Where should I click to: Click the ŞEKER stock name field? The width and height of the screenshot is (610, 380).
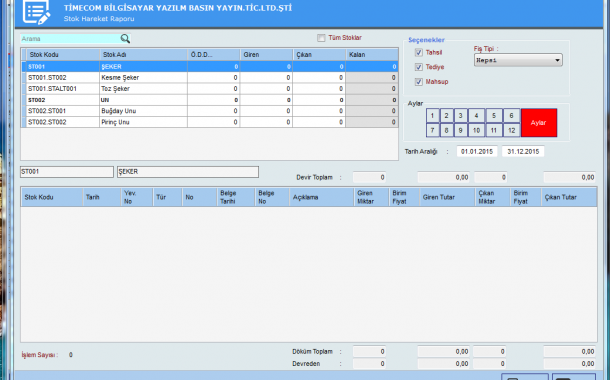point(188,172)
